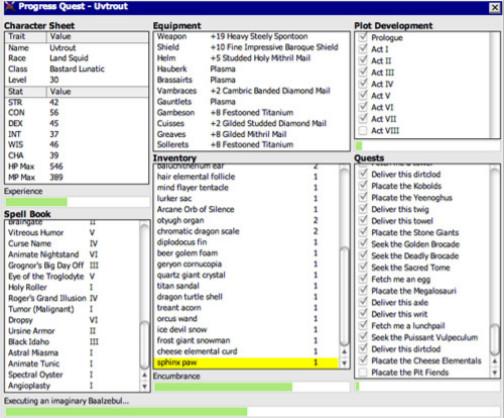
Task: Click the Quests list scroll down arrow
Action: click(x=495, y=372)
